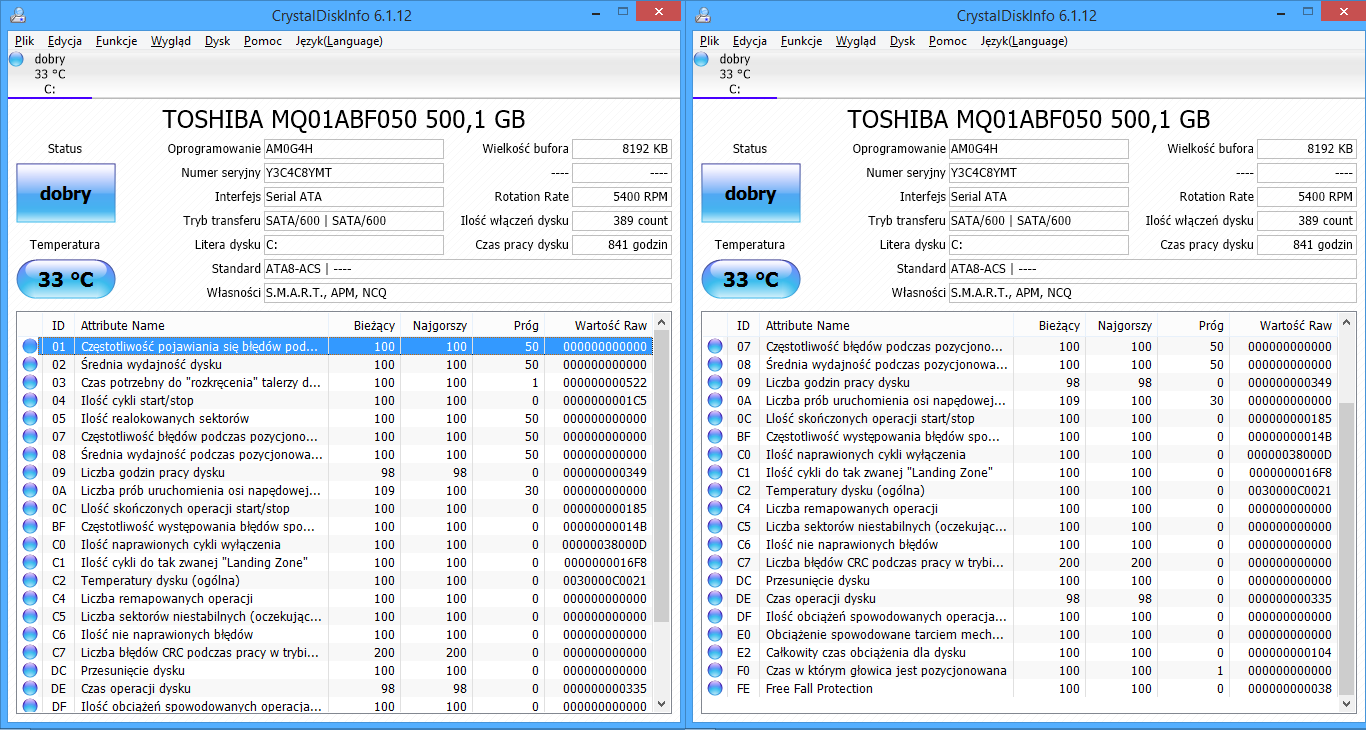Open Plik menu in left window
Screen dimensions: 1366x730
(25, 41)
